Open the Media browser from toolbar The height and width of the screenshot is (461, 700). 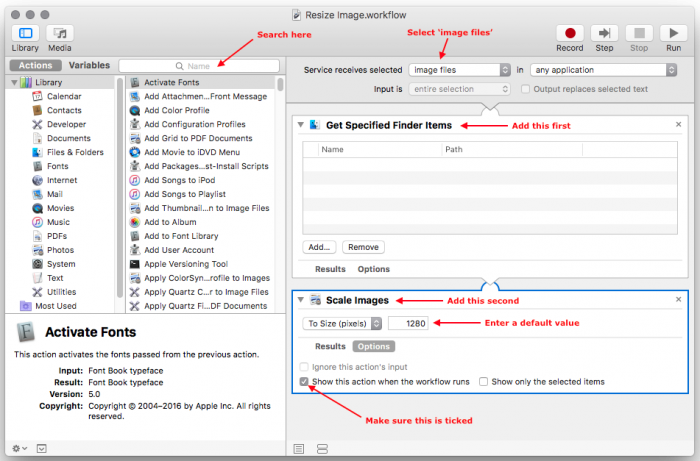[x=59, y=33]
